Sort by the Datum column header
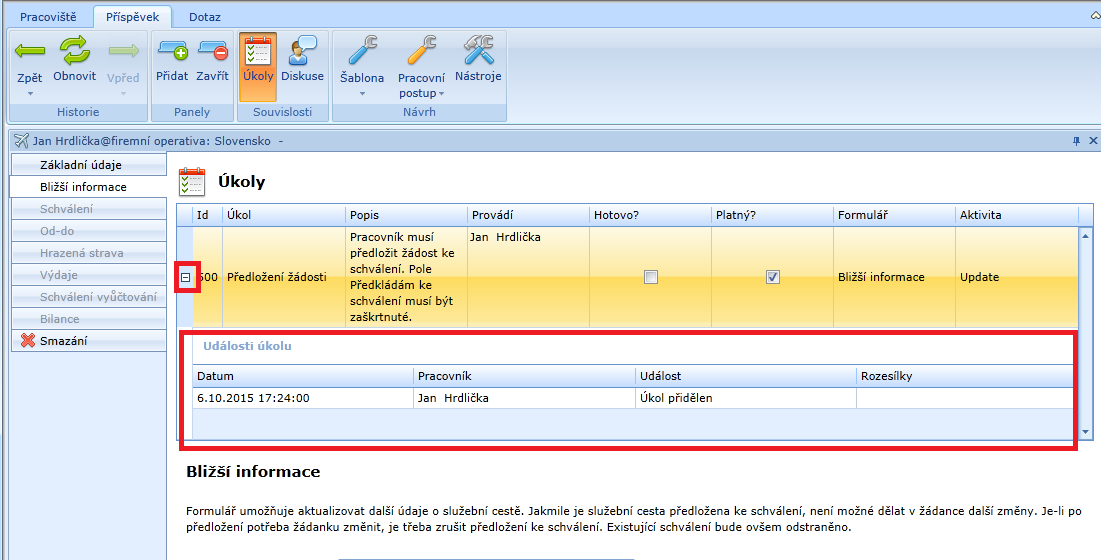The image size is (1101, 560). (303, 376)
